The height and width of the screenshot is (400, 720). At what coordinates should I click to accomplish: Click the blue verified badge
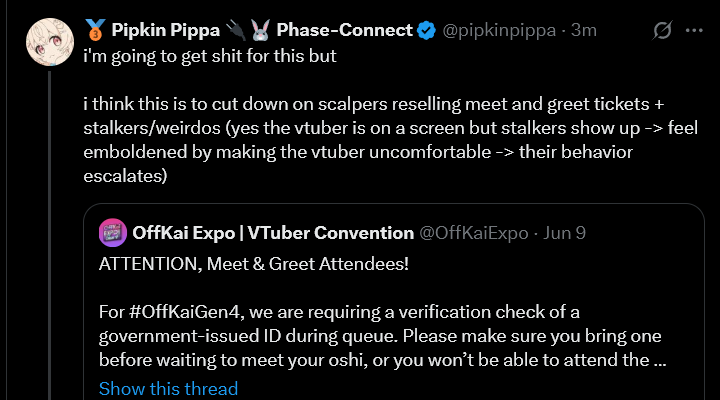pyautogui.click(x=425, y=30)
